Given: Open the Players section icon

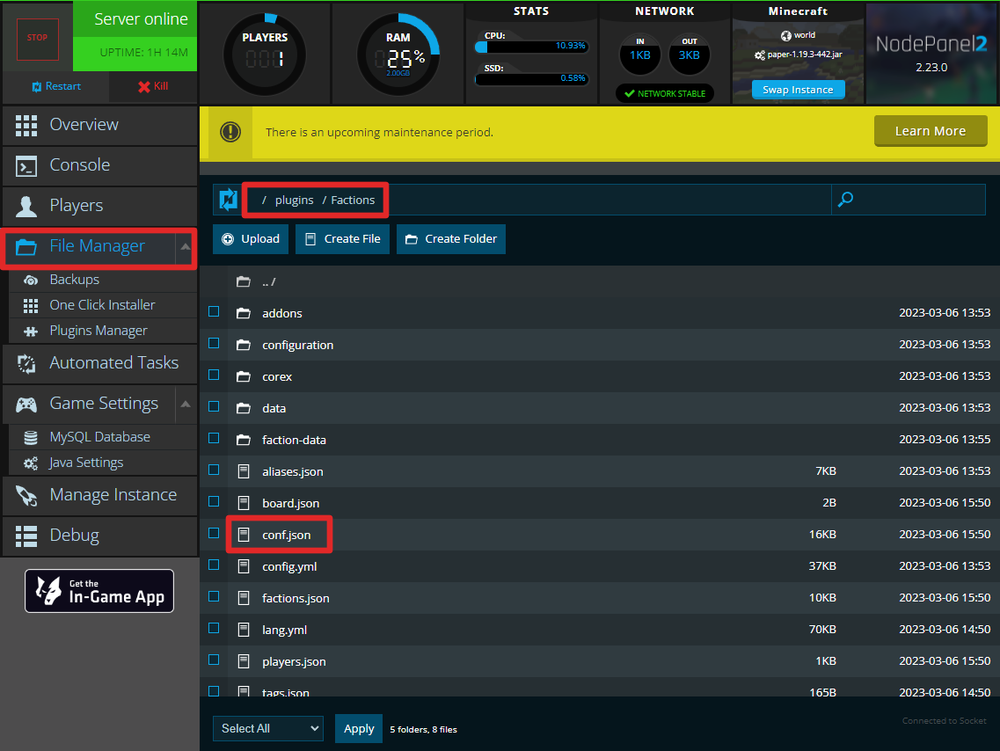Looking at the screenshot, I should click(25, 206).
